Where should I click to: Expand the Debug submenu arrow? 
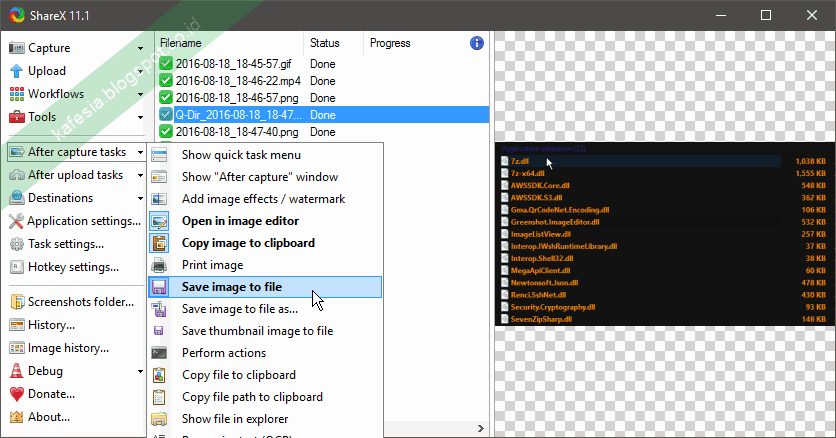pyautogui.click(x=140, y=371)
